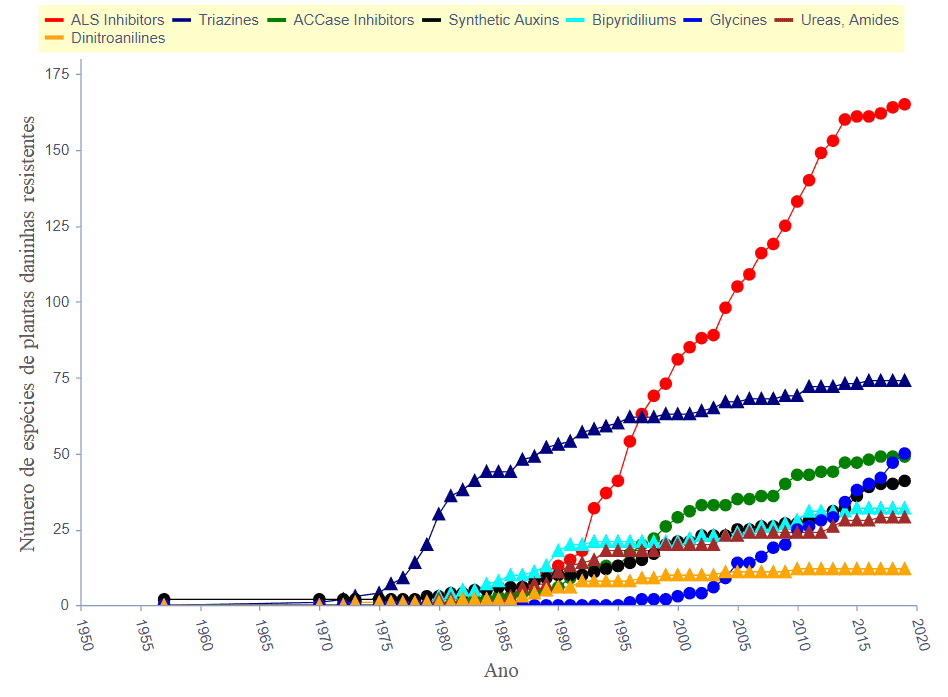
Task: Click last black Synthetic Auxins data point
Action: (904, 481)
